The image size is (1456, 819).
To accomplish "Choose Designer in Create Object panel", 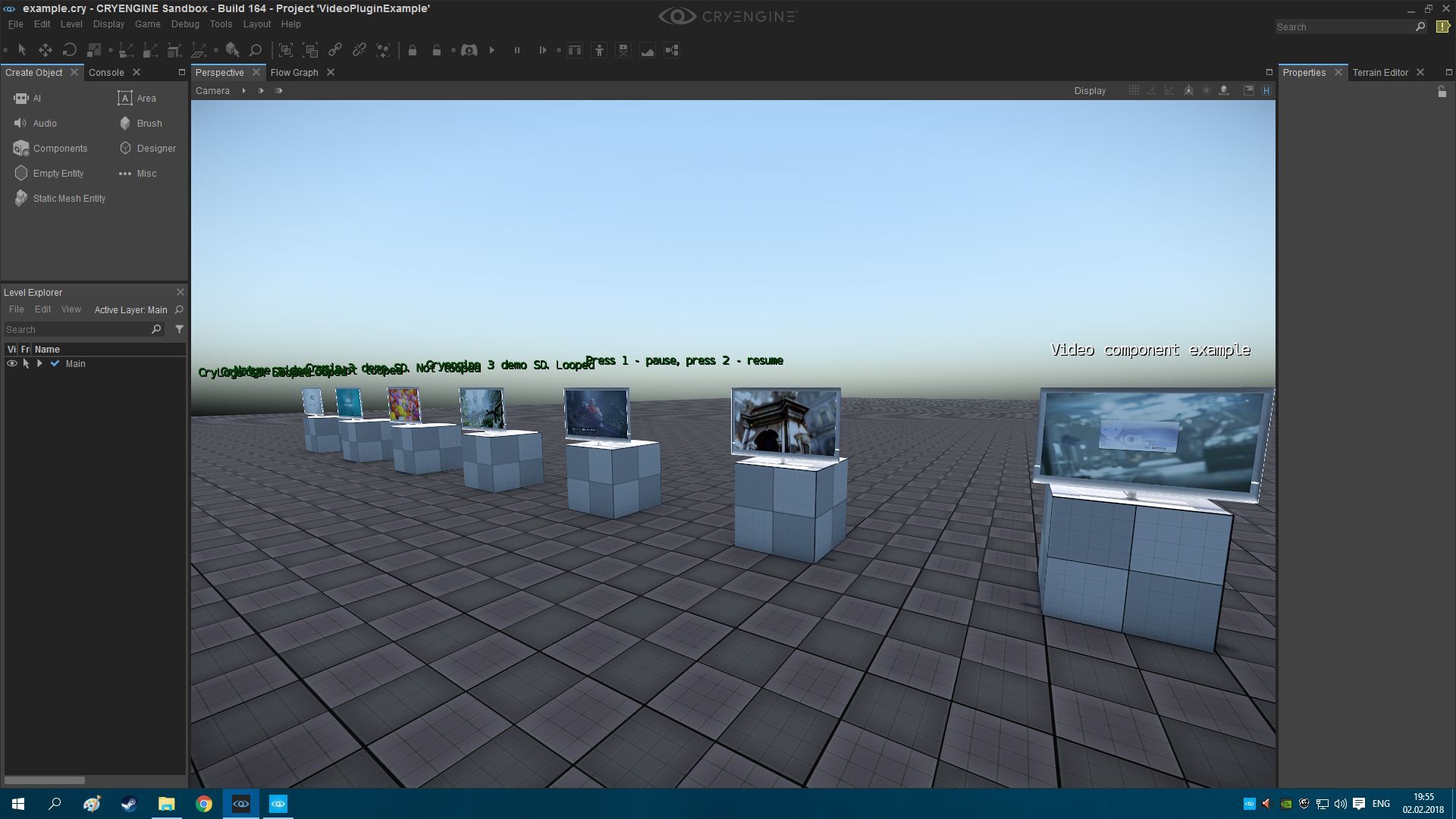I will (x=147, y=149).
